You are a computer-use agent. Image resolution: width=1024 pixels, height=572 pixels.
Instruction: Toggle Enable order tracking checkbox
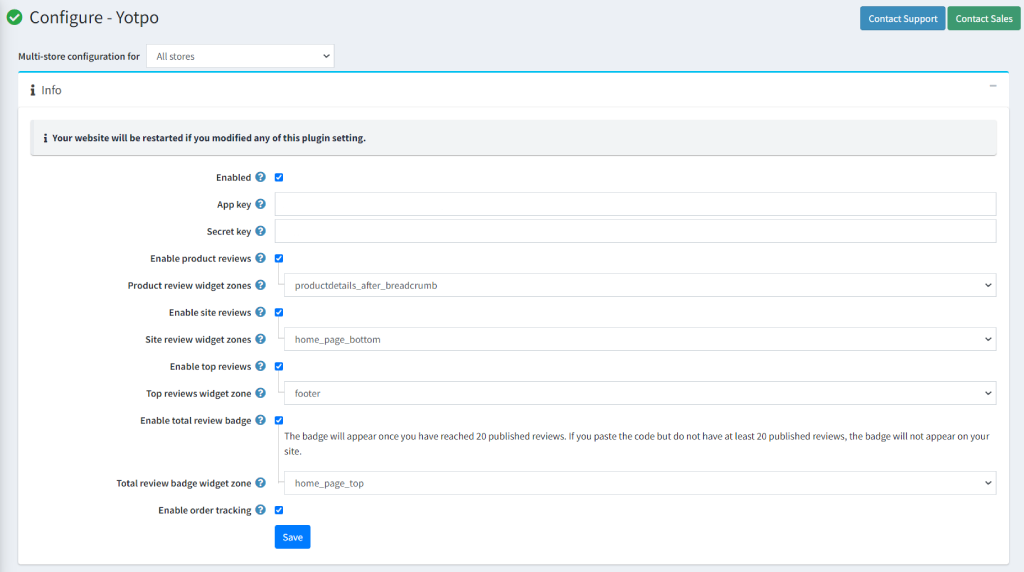tap(279, 510)
